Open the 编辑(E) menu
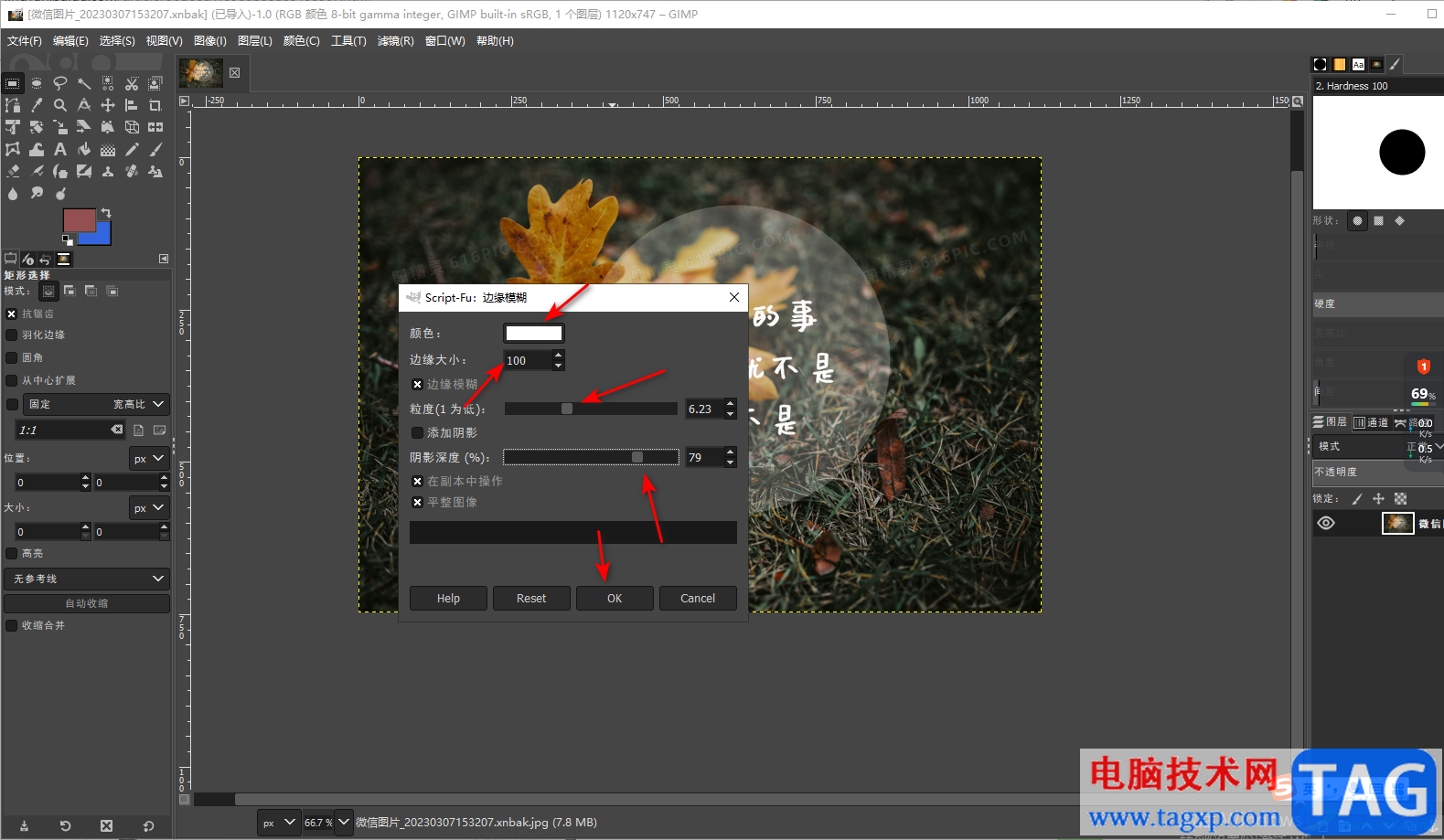Screen dimensions: 1444x840 click(x=70, y=41)
